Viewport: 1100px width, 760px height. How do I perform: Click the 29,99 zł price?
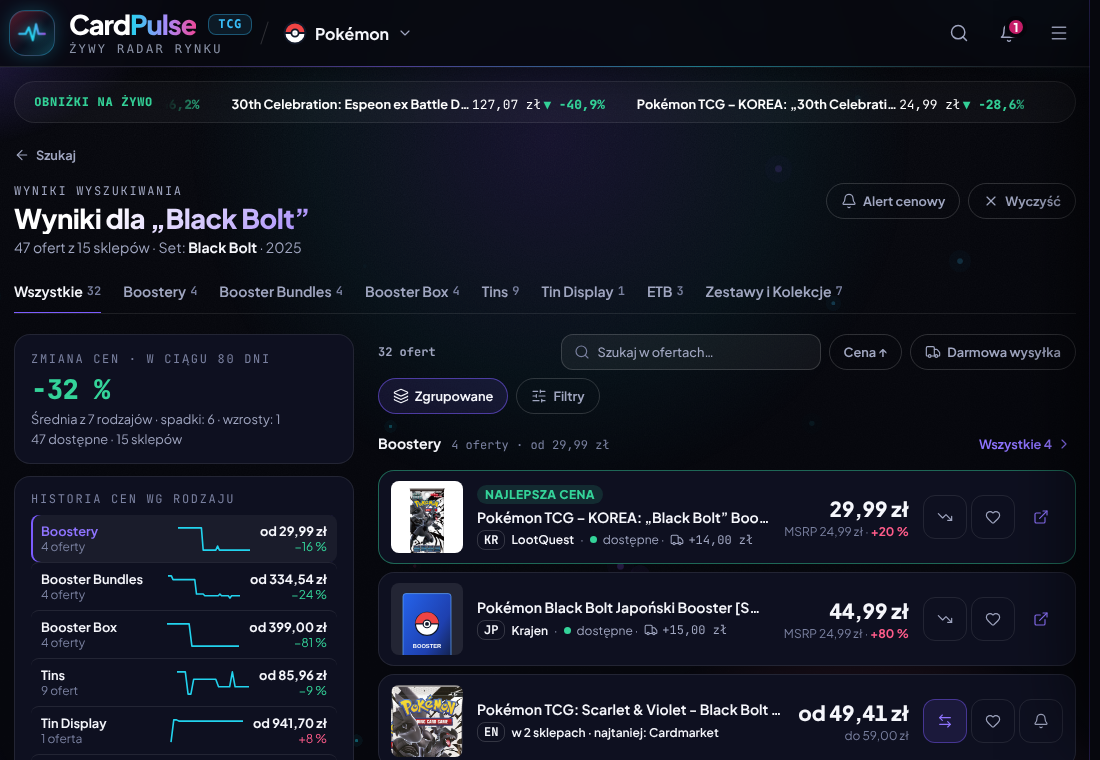coord(868,509)
